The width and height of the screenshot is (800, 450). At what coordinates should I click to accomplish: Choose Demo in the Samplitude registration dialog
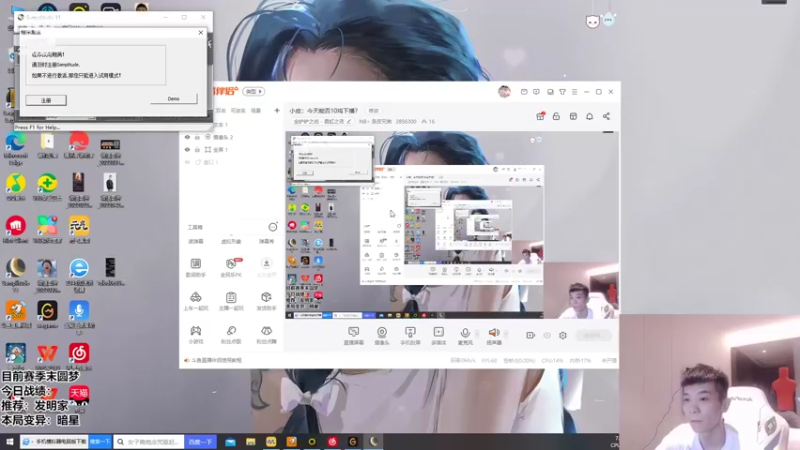[x=173, y=98]
